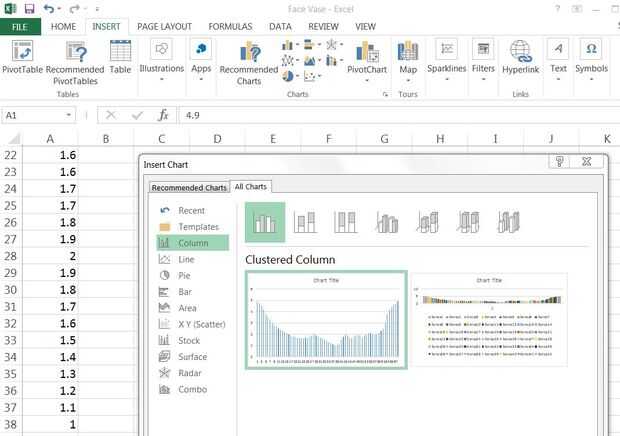Open Insert Bar Chart ribbon icon

[312, 45]
